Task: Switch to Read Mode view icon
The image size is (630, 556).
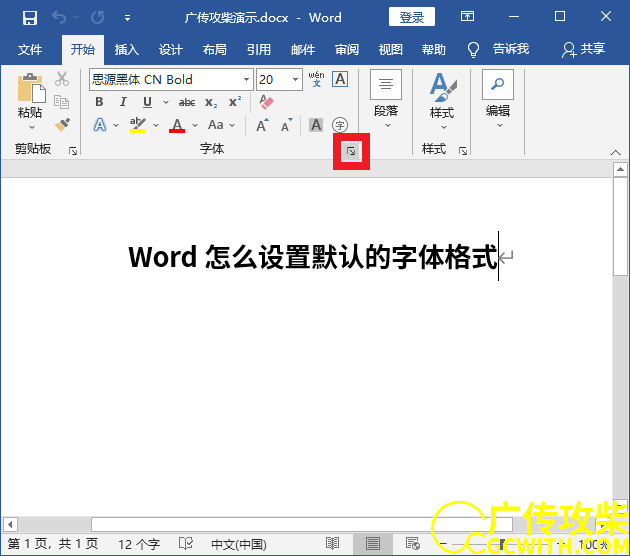Action: [332, 544]
